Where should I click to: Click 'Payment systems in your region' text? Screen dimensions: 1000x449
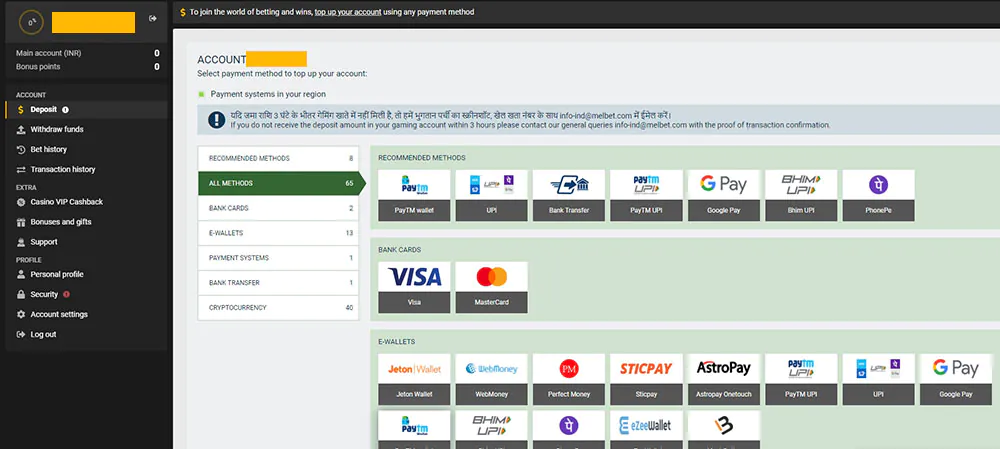pos(268,94)
